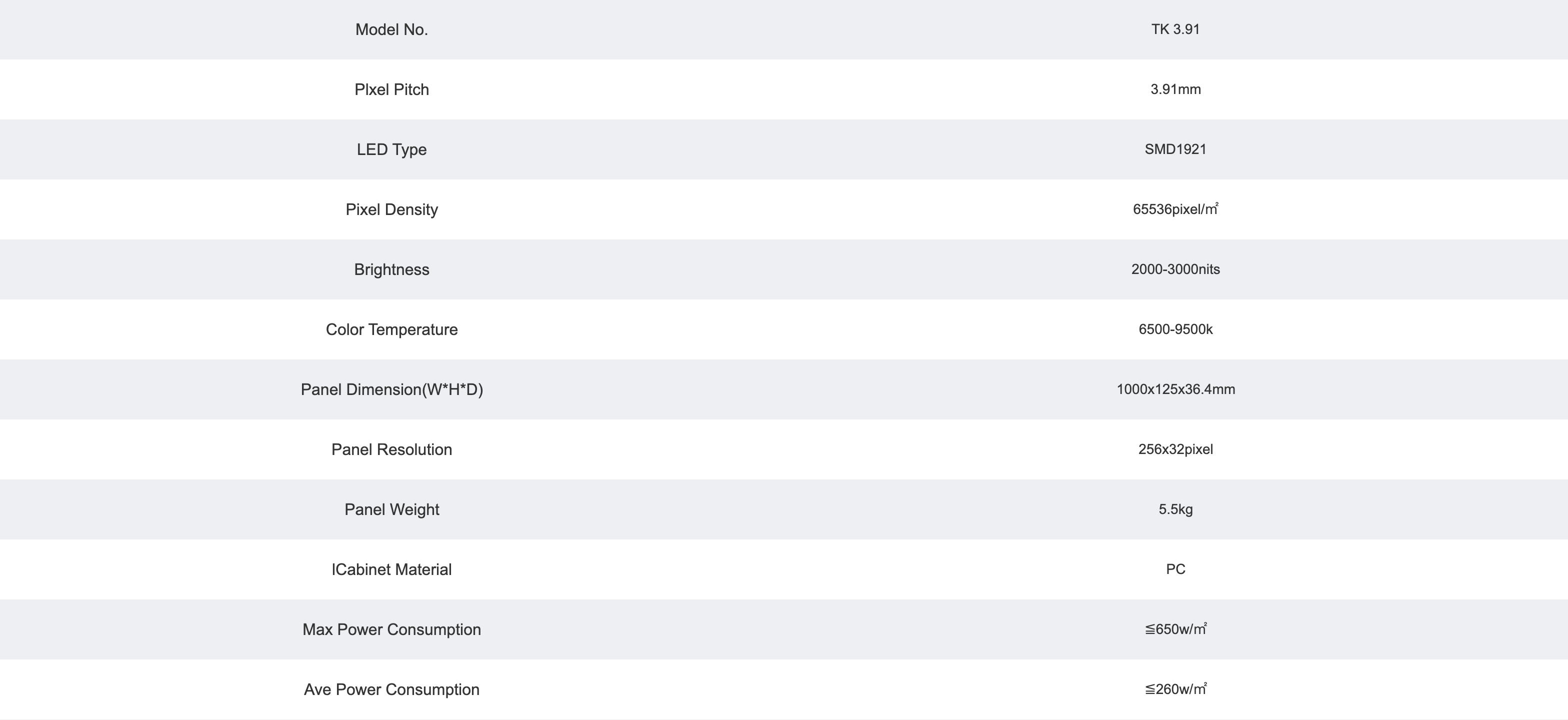The width and height of the screenshot is (1568, 720).
Task: Click the Pixel Density label
Action: 391,210
